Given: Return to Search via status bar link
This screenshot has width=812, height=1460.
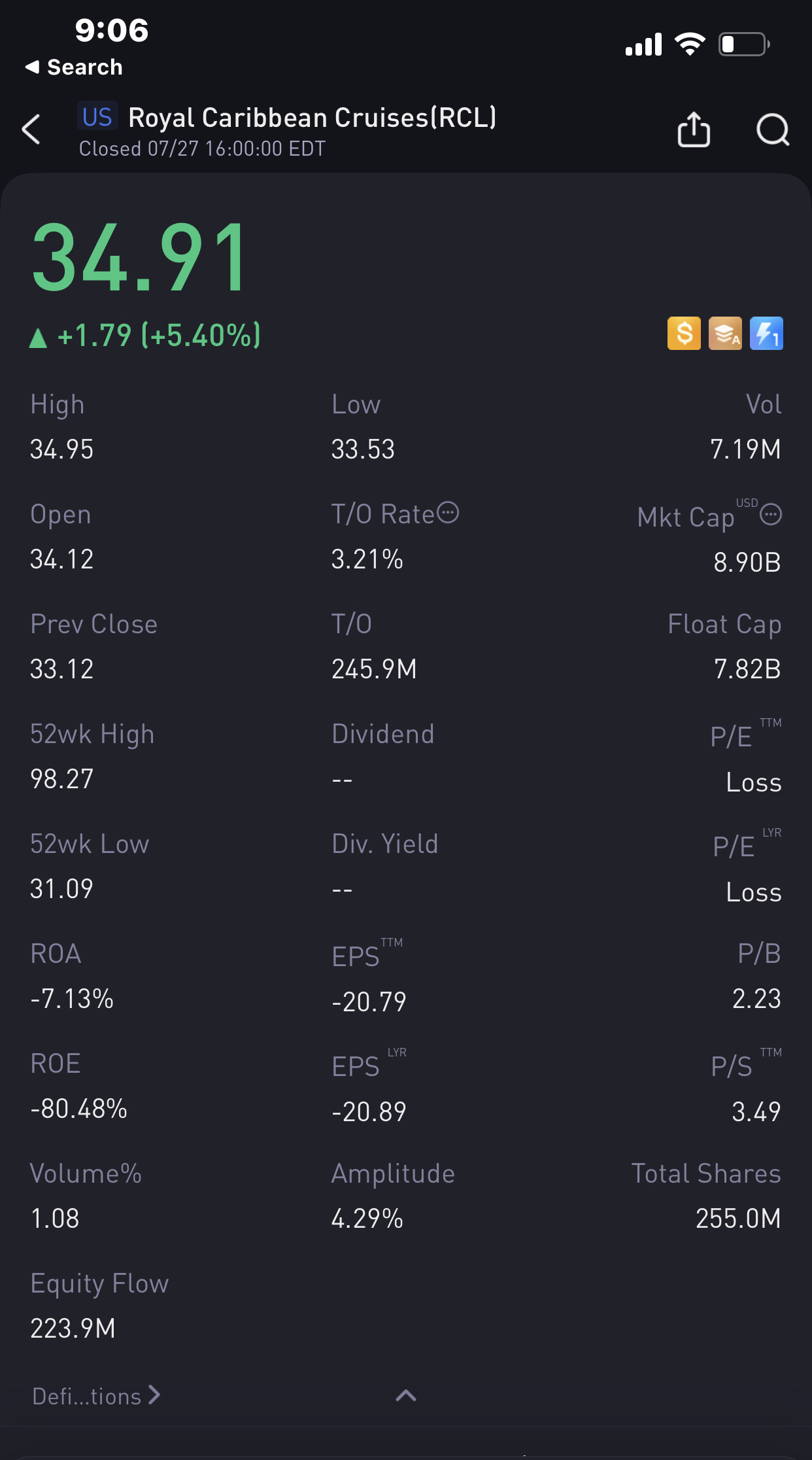Looking at the screenshot, I should click(x=74, y=67).
